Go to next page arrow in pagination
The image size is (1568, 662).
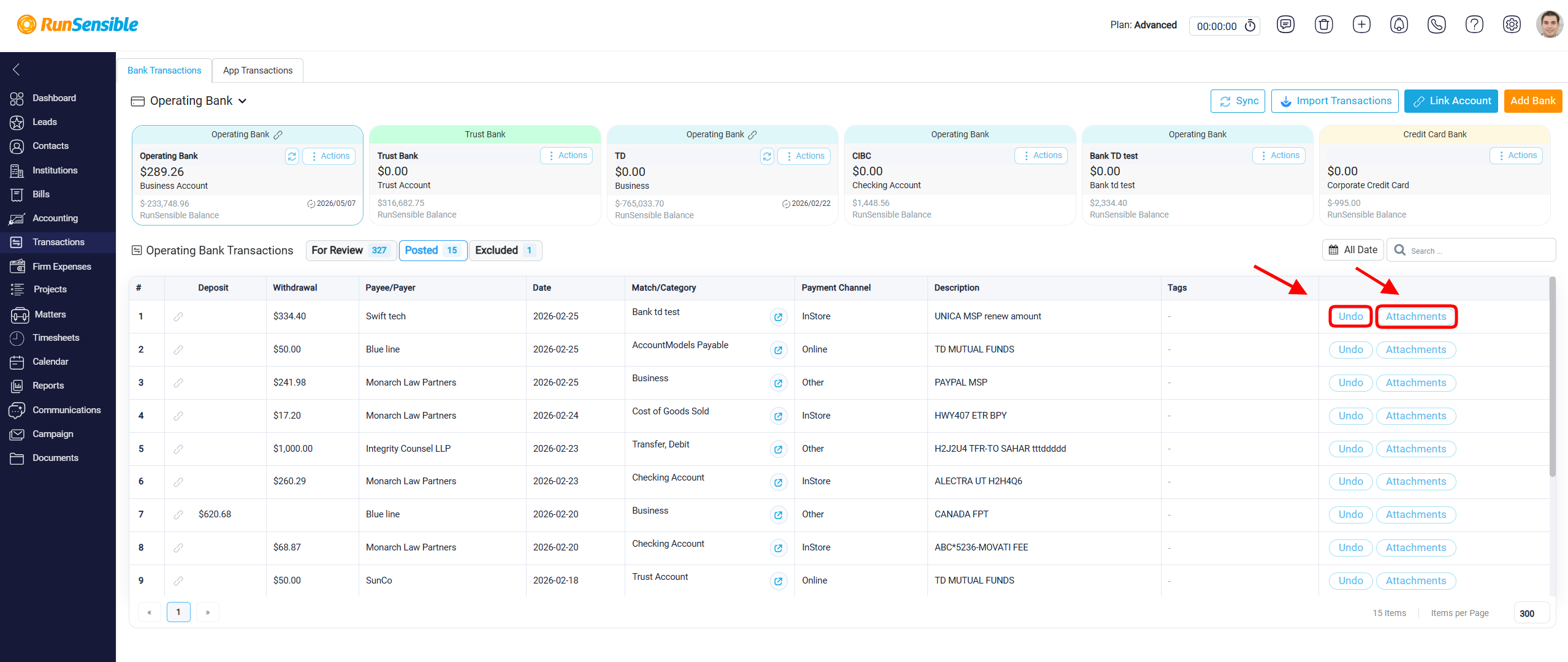click(208, 612)
